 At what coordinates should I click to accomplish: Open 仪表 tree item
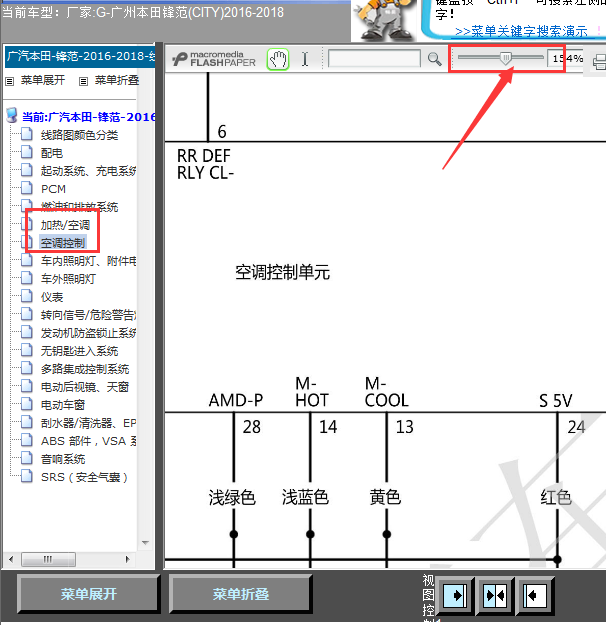tap(52, 297)
